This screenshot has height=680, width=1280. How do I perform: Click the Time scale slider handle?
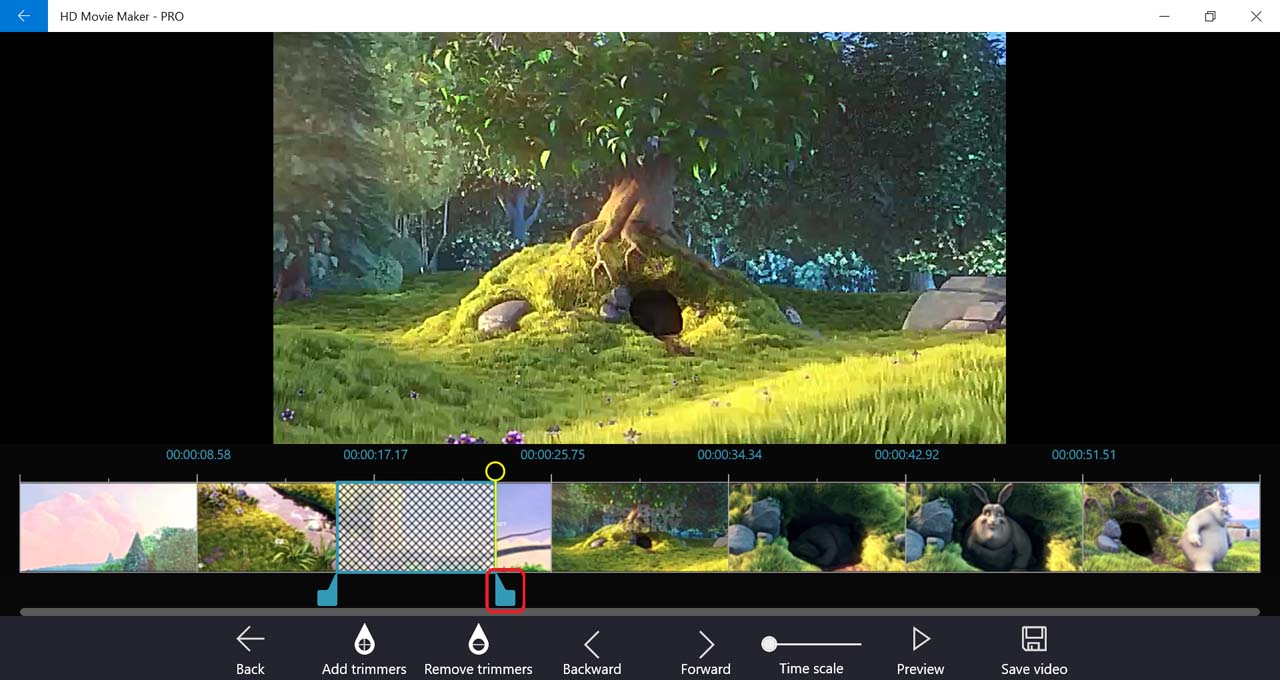click(769, 644)
